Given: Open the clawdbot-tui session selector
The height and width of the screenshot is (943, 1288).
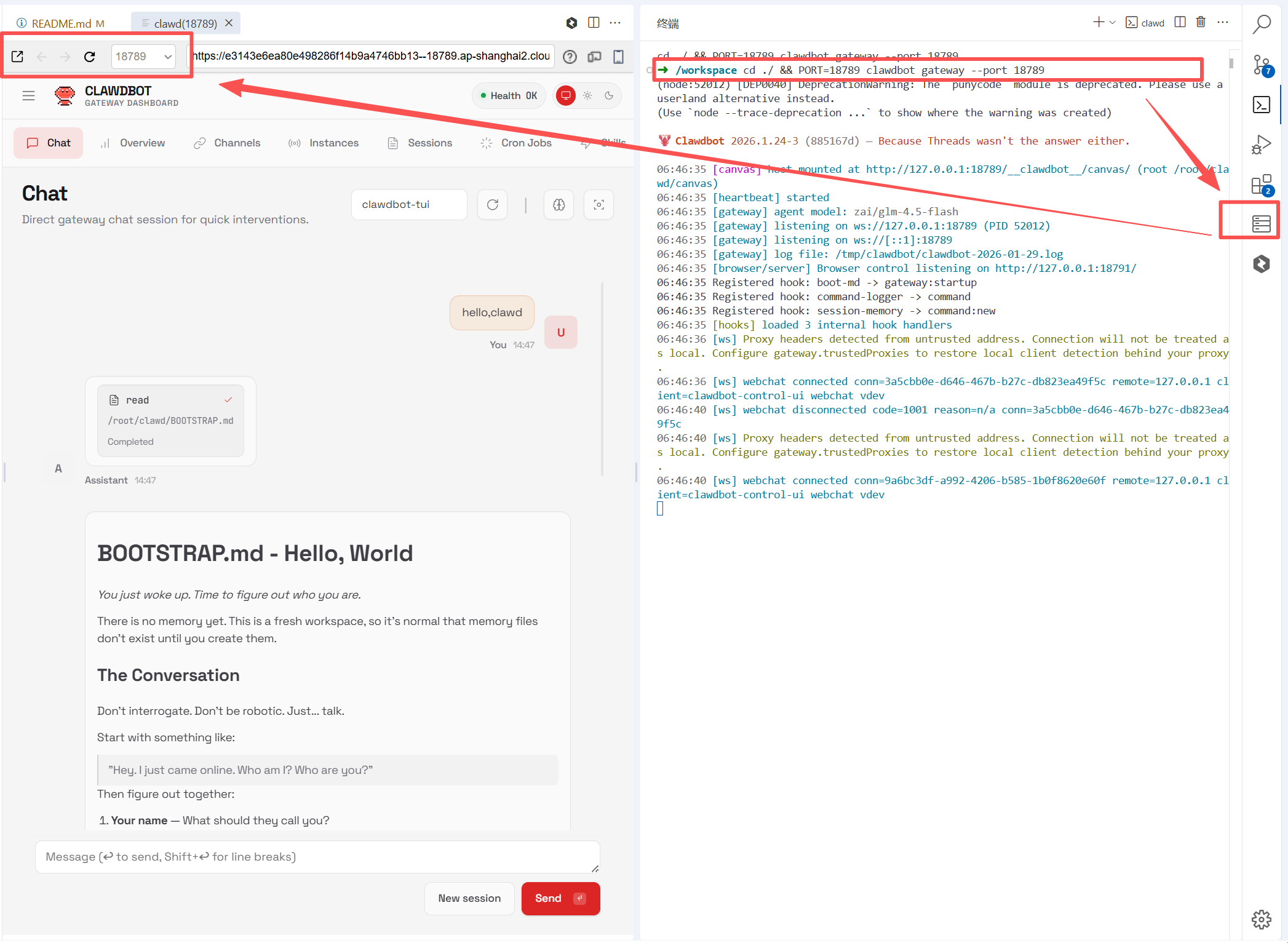Looking at the screenshot, I should coord(408,205).
